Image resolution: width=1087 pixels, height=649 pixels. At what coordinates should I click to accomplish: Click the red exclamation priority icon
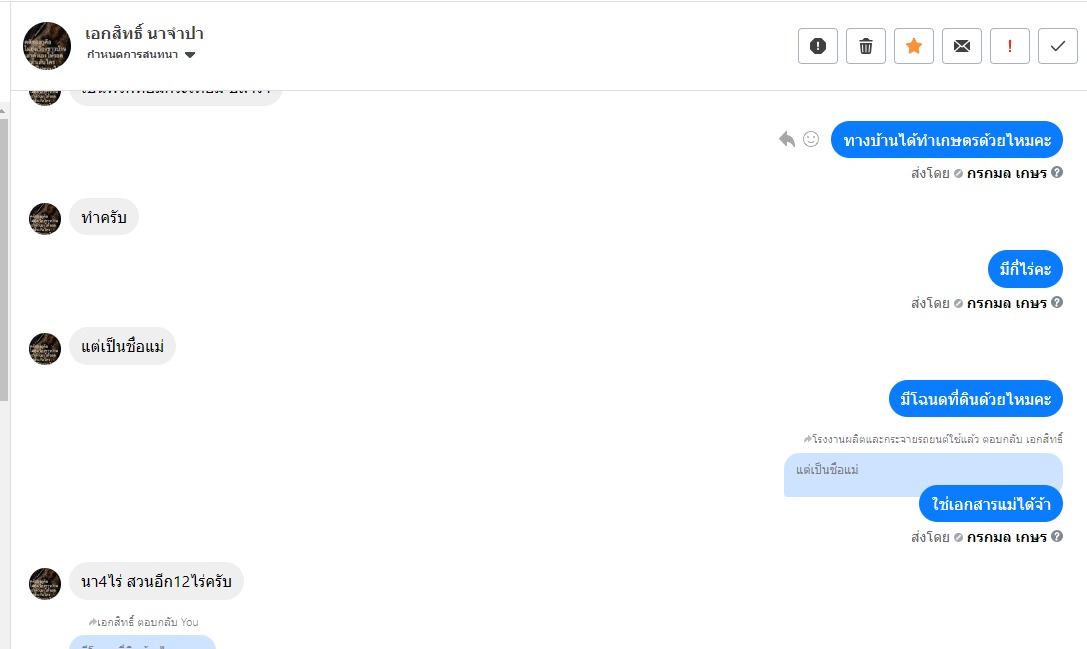coord(1010,46)
